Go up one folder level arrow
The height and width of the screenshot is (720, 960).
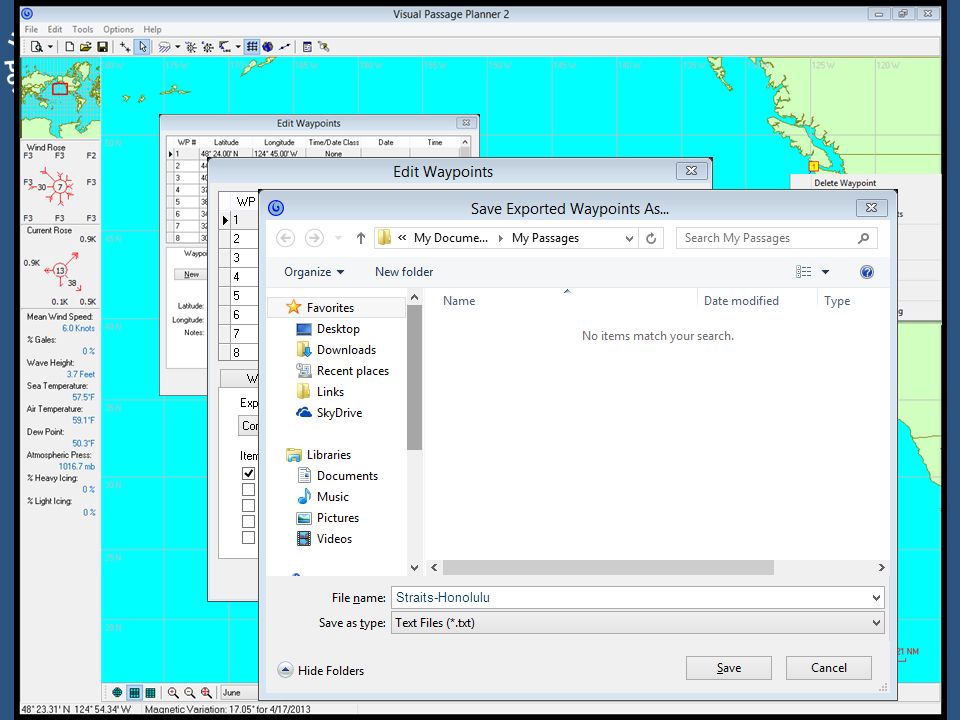pos(361,238)
